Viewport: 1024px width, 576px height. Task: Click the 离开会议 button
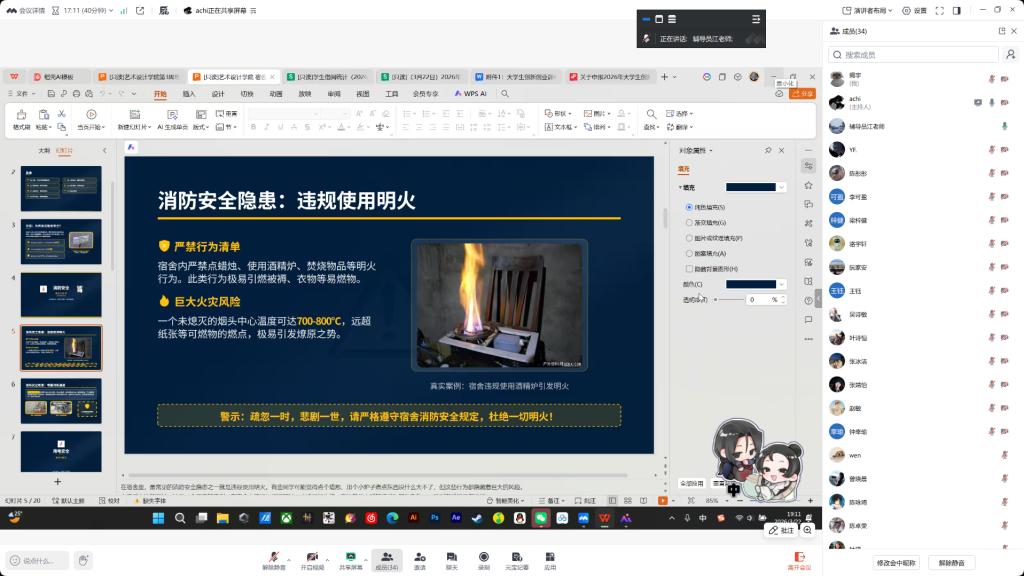coord(799,558)
